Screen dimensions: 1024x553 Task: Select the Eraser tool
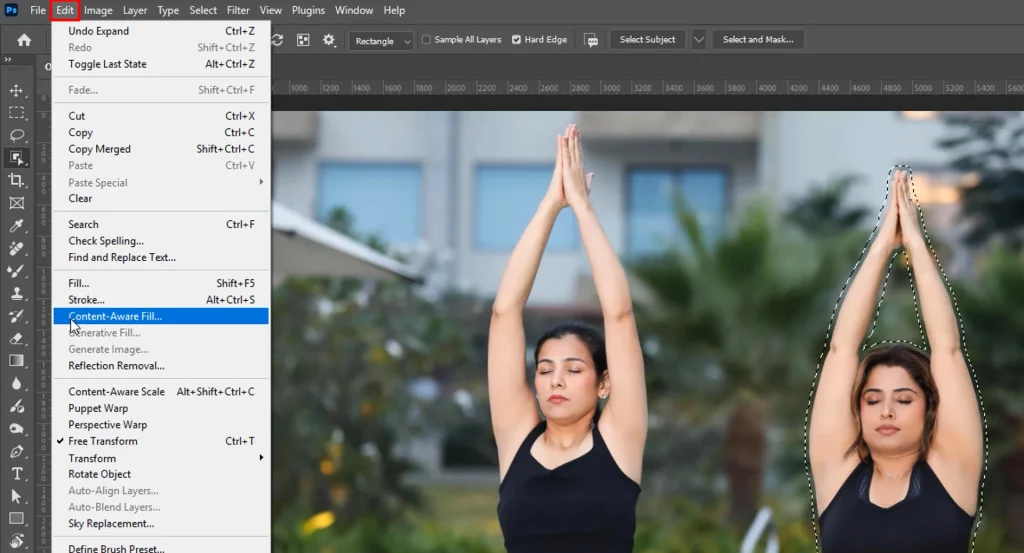click(x=17, y=338)
